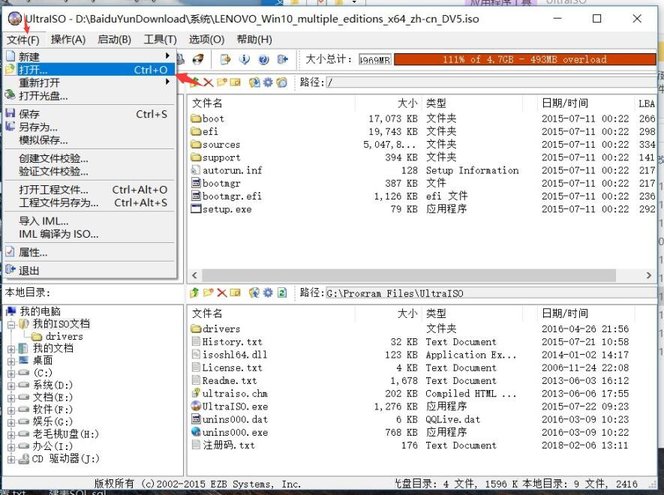Click the gear settings icon in ISO pane toolbar
The image size is (664, 495).
coord(268,82)
